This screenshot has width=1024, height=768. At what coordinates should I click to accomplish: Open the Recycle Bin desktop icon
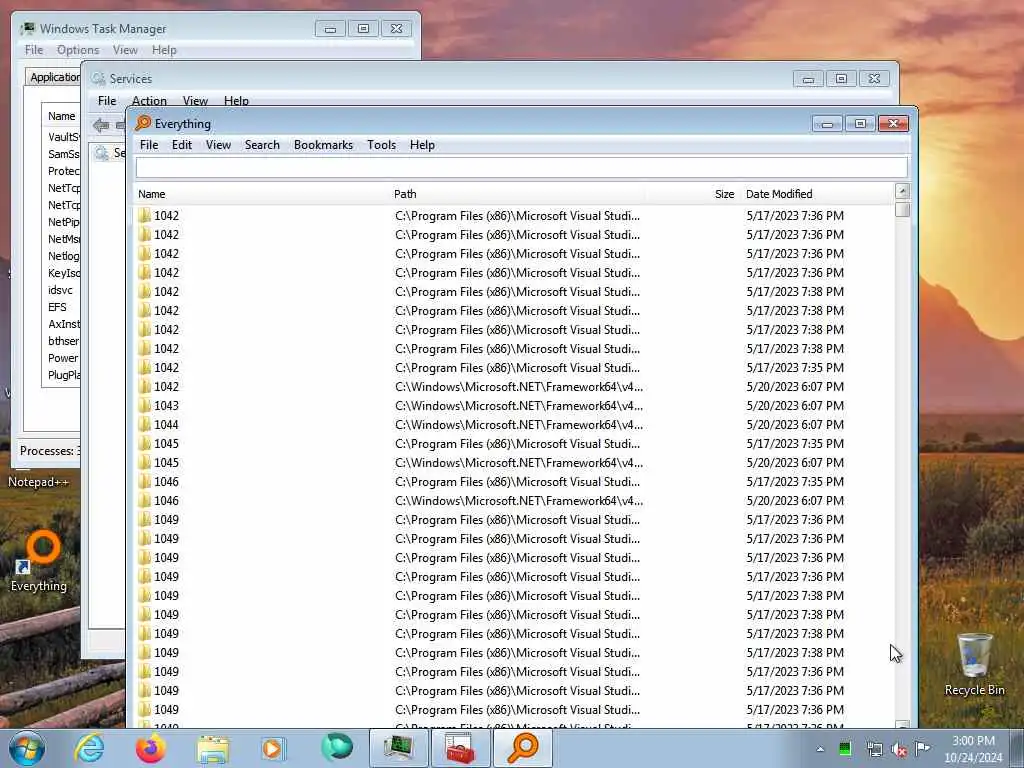[x=974, y=664]
